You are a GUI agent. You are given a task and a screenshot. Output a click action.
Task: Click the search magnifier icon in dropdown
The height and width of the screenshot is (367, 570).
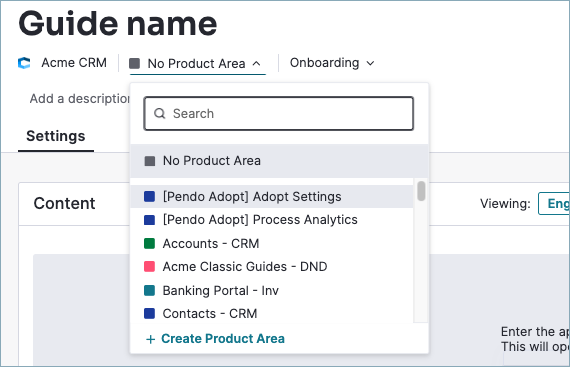coord(160,113)
